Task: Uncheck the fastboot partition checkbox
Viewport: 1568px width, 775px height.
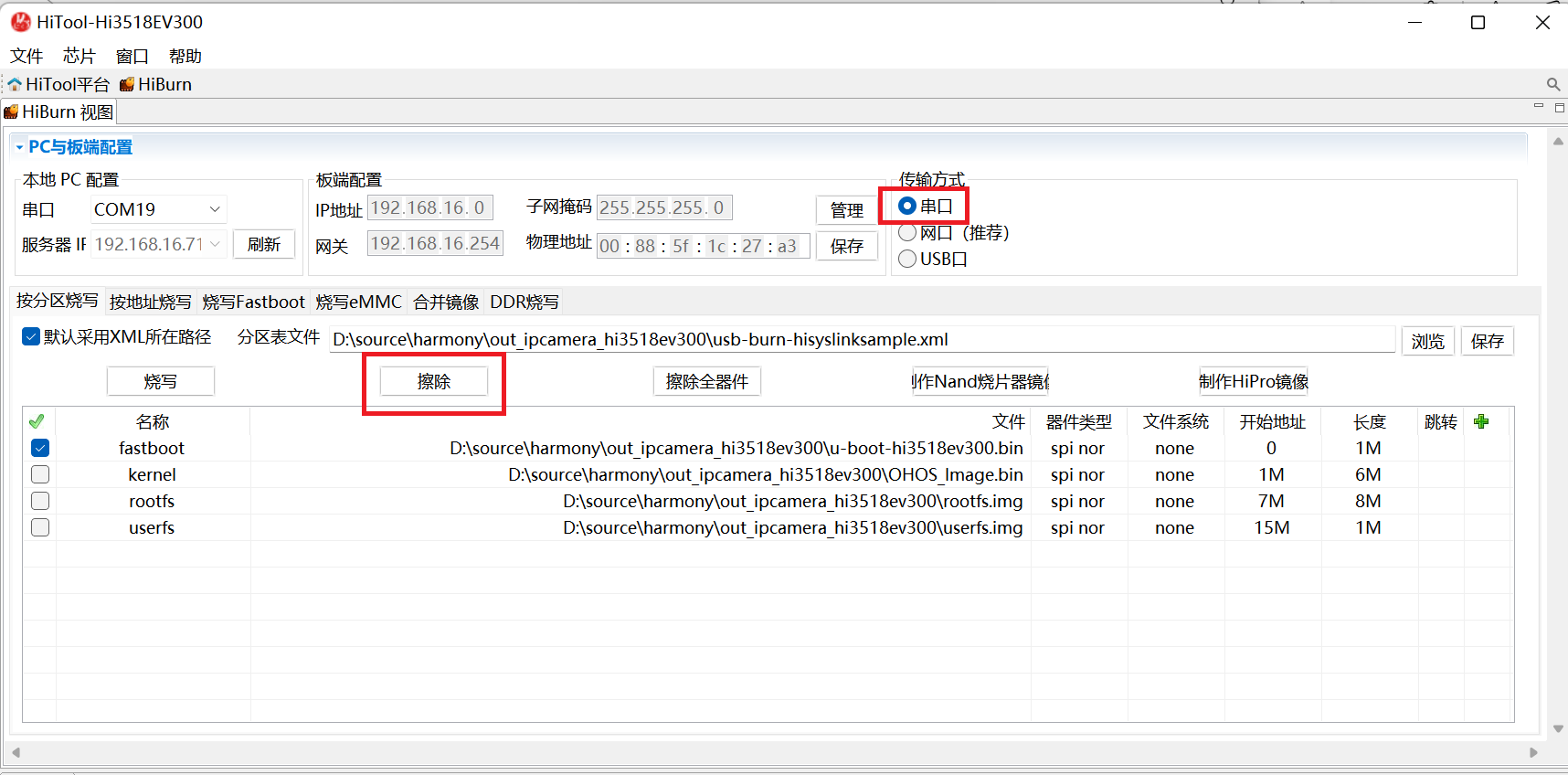Action: pos(40,448)
